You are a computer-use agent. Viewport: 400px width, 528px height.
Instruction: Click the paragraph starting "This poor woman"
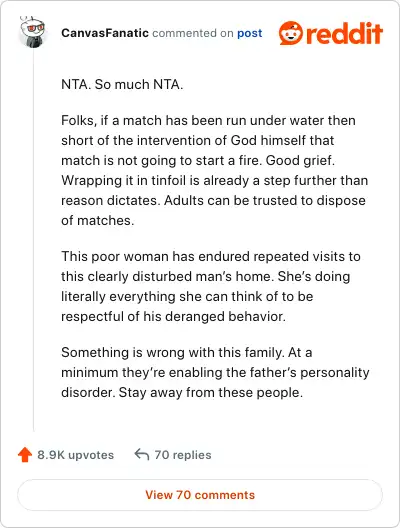click(x=211, y=286)
